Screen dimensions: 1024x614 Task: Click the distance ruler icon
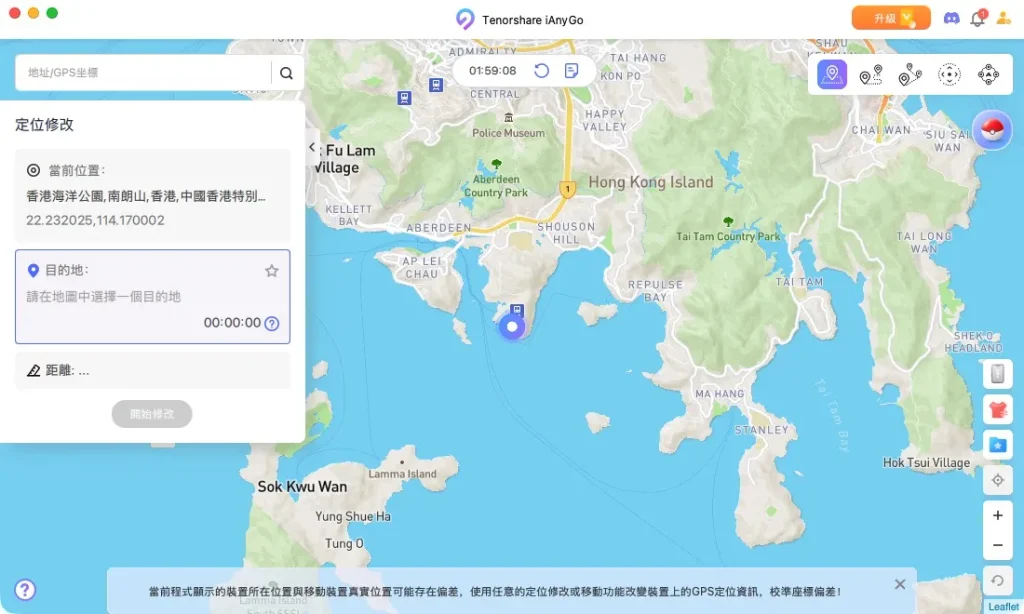(x=33, y=370)
